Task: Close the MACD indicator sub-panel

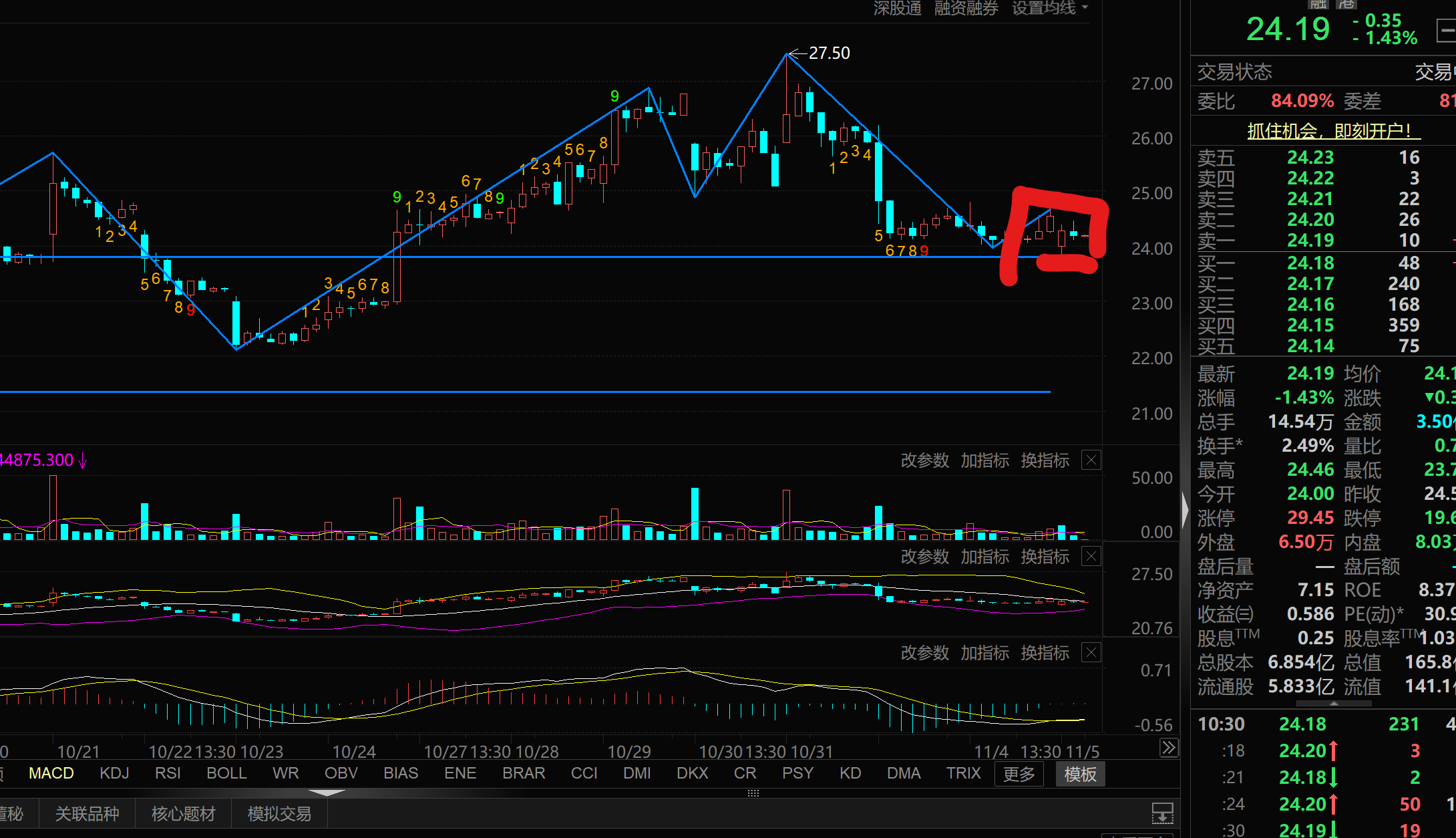Action: click(x=1091, y=653)
